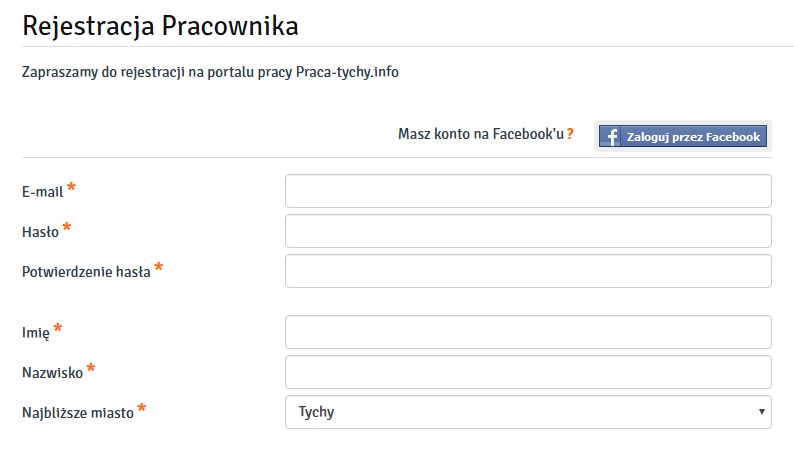Image resolution: width=794 pixels, height=450 pixels.
Task: Click into the Hasło password field
Action: coord(528,231)
